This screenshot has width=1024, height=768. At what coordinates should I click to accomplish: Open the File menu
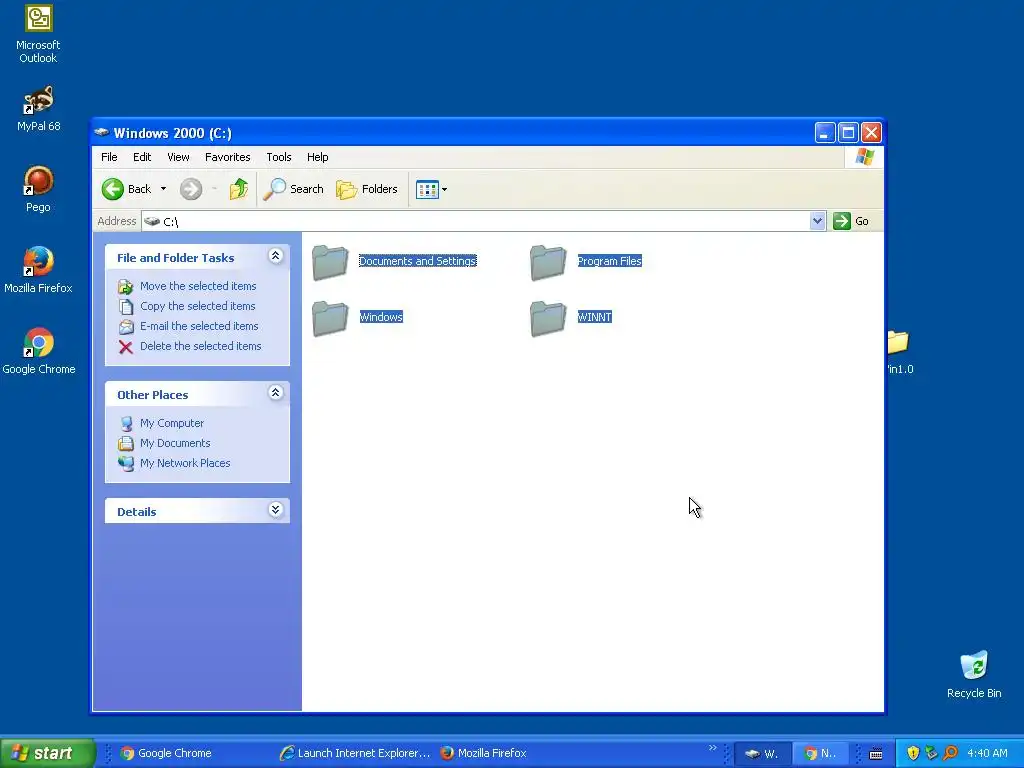109,157
